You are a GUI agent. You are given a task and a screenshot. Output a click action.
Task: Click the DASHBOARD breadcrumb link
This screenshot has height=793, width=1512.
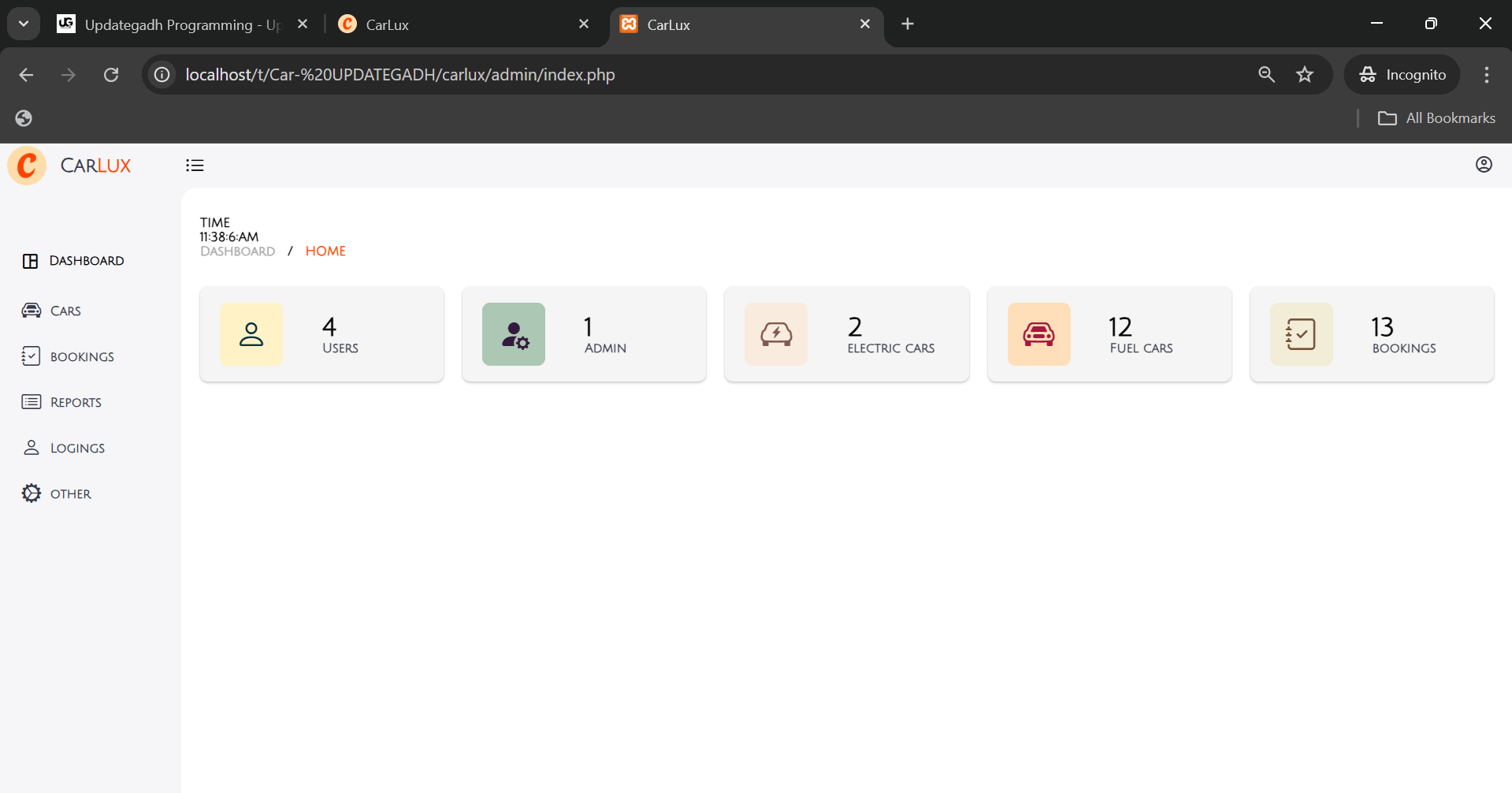coord(237,251)
